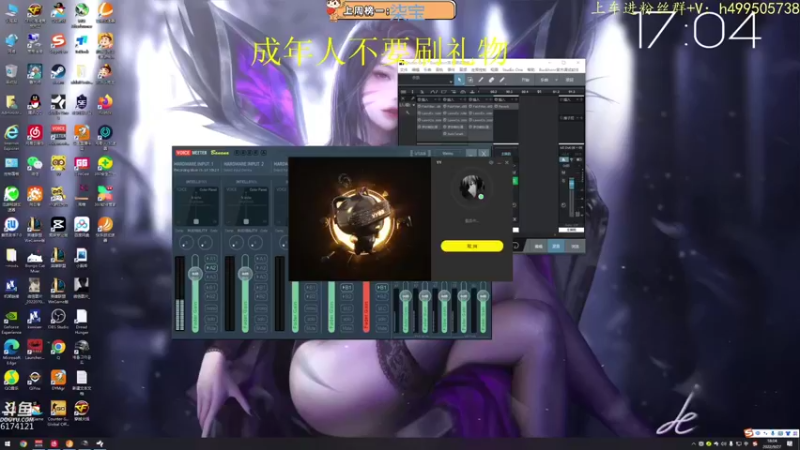Screen dimensions: 800x450
Task: Open Microsoft Edge desktop icon
Action: [11, 347]
